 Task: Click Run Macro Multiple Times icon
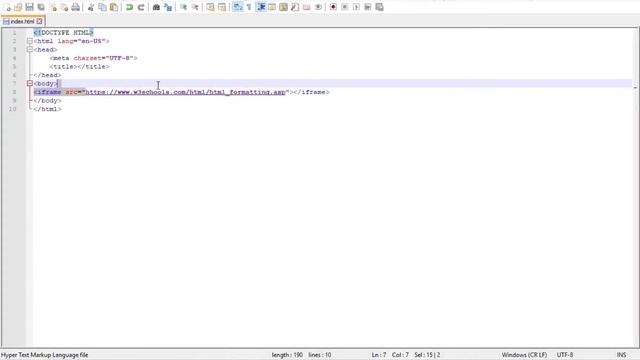coord(367,7)
